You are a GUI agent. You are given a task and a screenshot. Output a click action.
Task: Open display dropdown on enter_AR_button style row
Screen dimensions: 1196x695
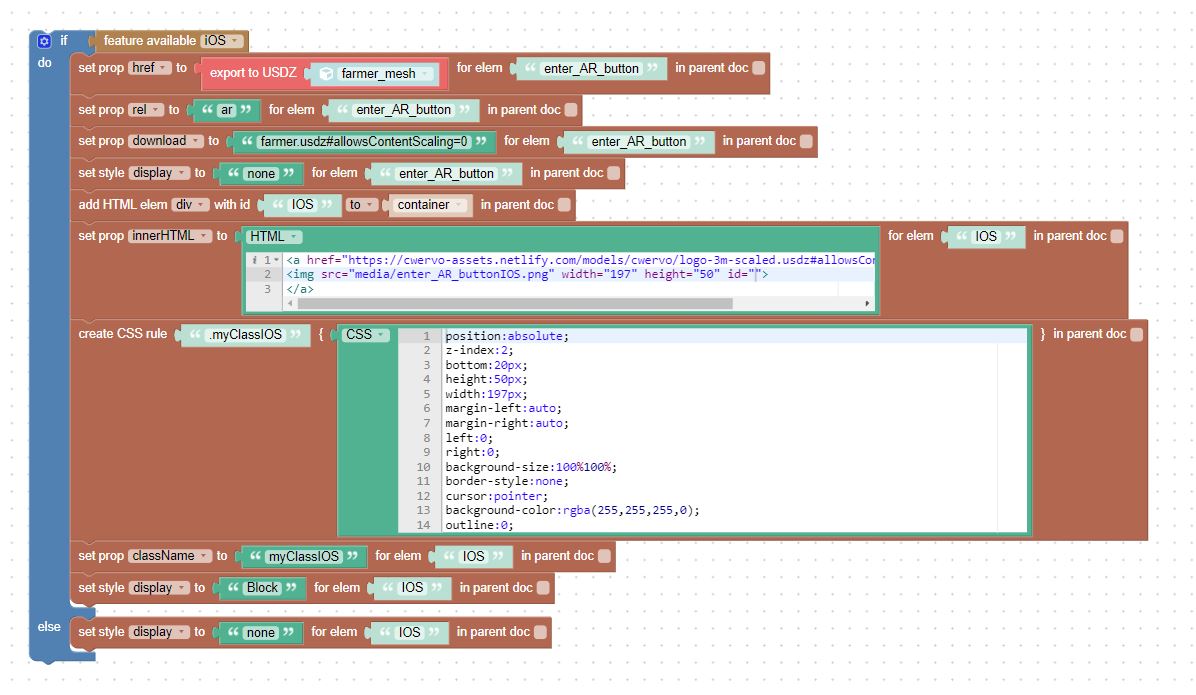pyautogui.click(x=159, y=173)
